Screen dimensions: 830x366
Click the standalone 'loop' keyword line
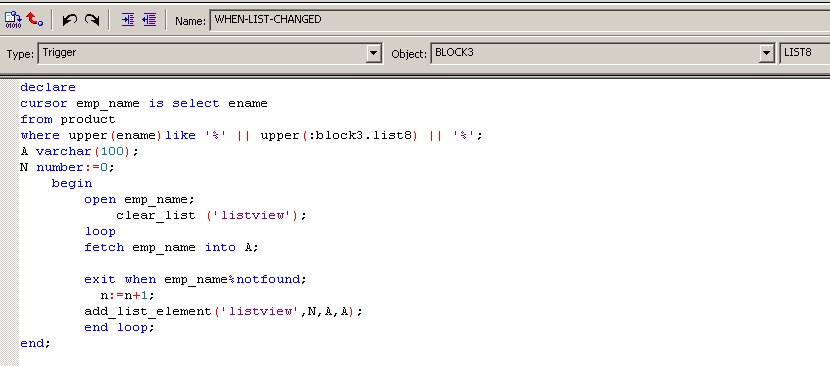pyautogui.click(x=101, y=231)
